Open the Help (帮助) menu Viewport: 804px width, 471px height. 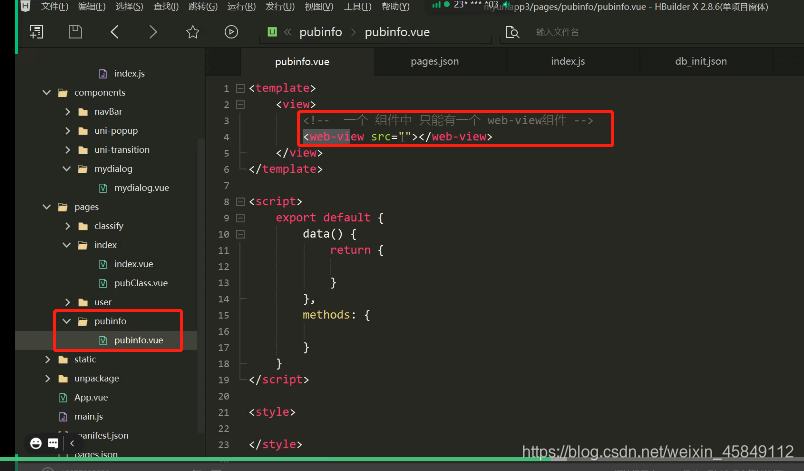(x=395, y=6)
